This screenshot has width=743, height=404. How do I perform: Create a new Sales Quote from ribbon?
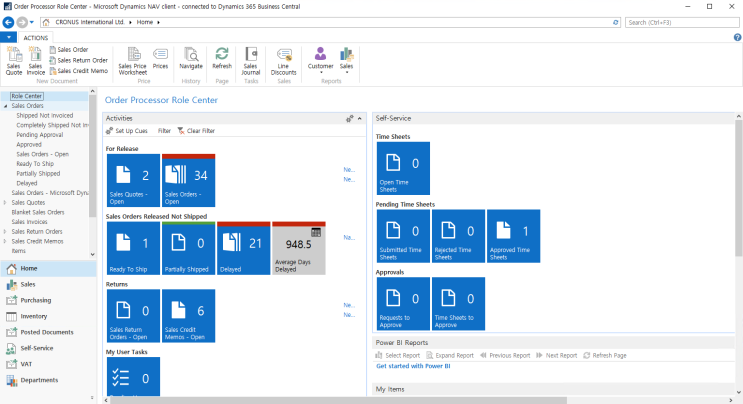point(14,61)
